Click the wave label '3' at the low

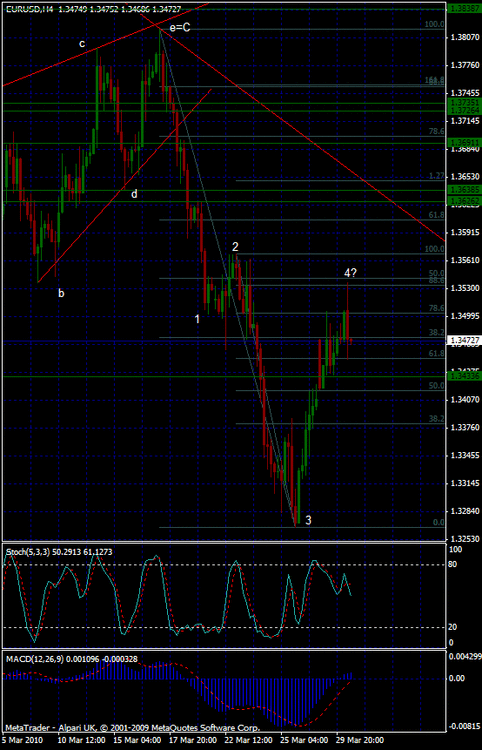pyautogui.click(x=308, y=520)
